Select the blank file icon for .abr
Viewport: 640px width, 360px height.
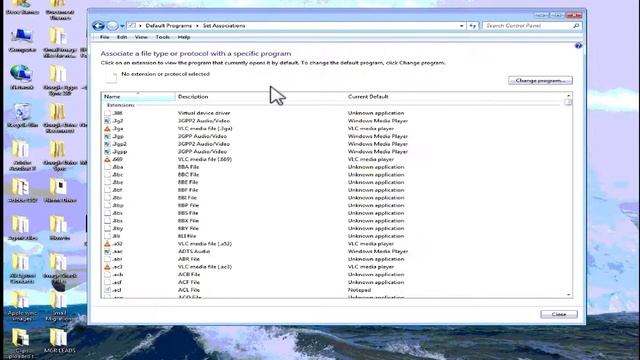(107, 259)
